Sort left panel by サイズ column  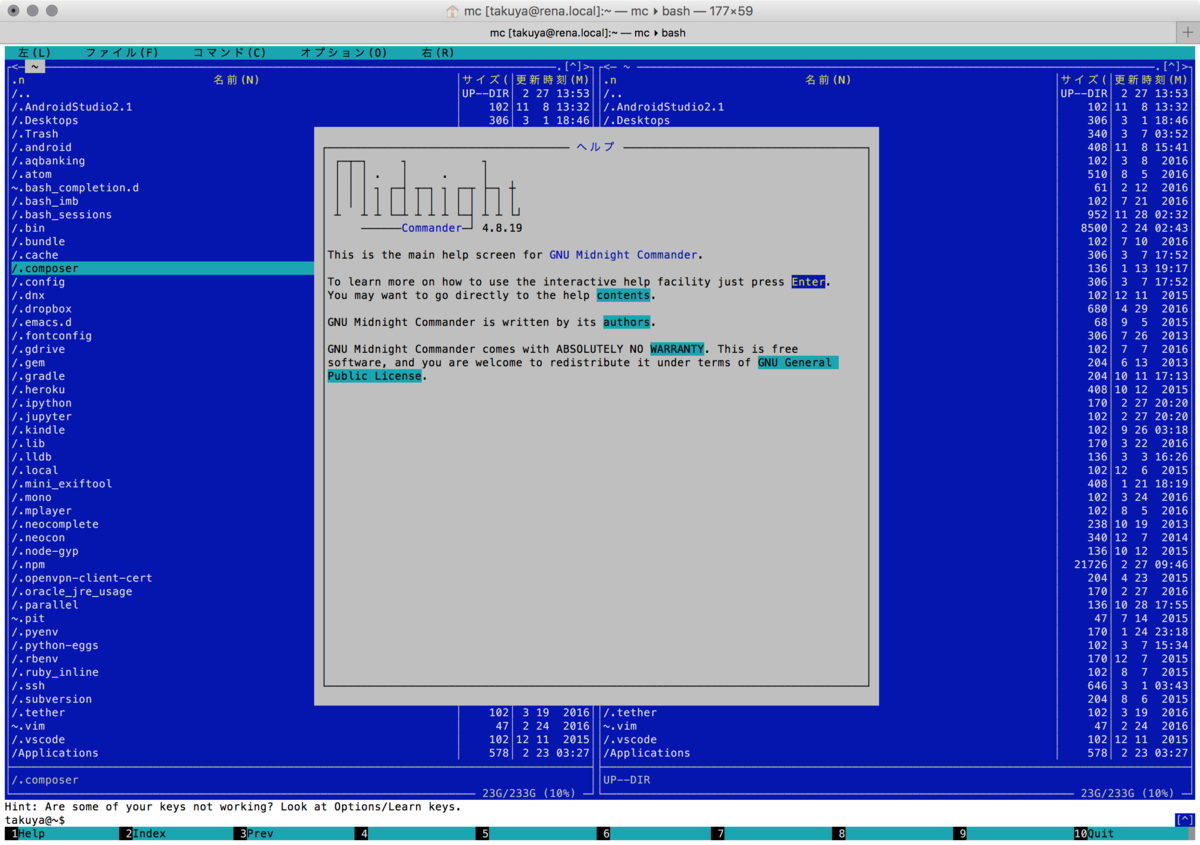coord(485,80)
